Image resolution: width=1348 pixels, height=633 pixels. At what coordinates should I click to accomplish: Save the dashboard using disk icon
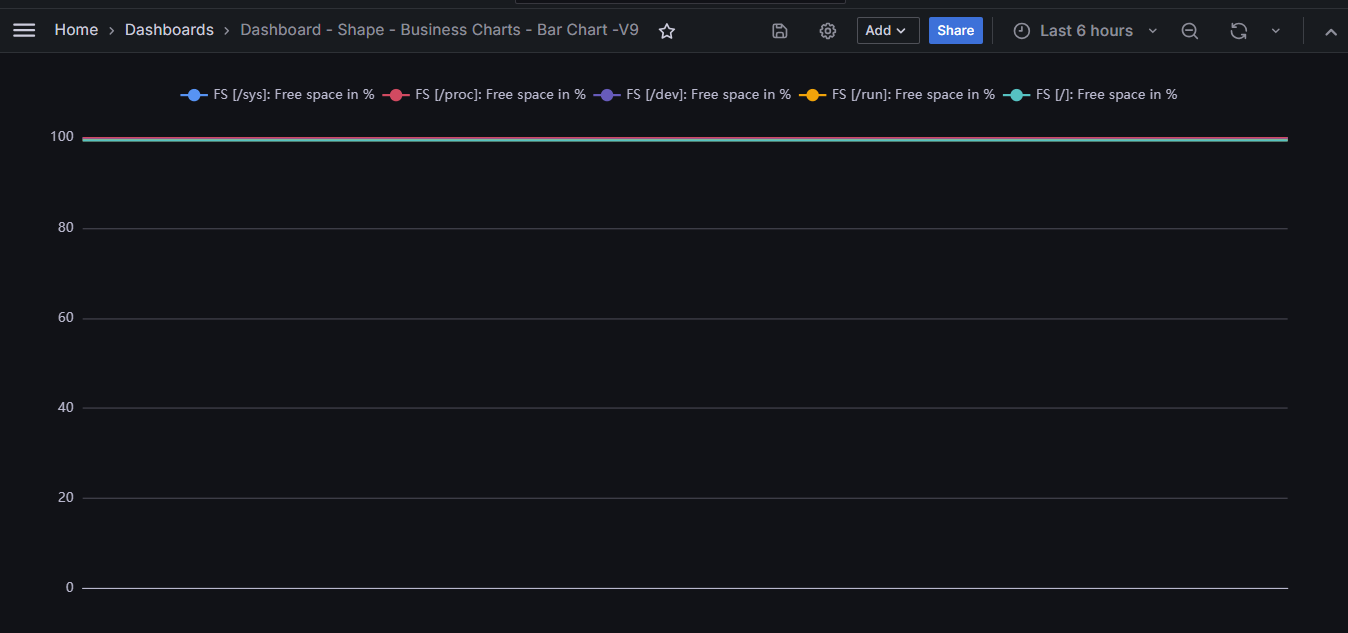click(780, 31)
